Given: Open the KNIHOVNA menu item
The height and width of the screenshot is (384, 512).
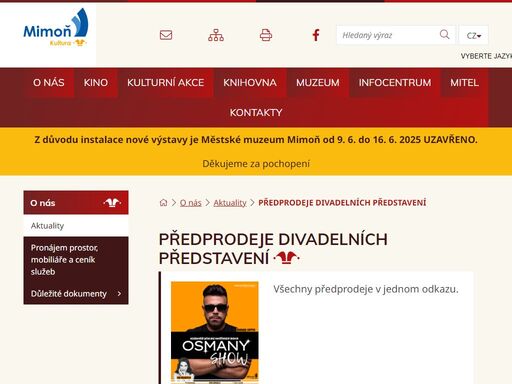Looking at the screenshot, I should [250, 83].
